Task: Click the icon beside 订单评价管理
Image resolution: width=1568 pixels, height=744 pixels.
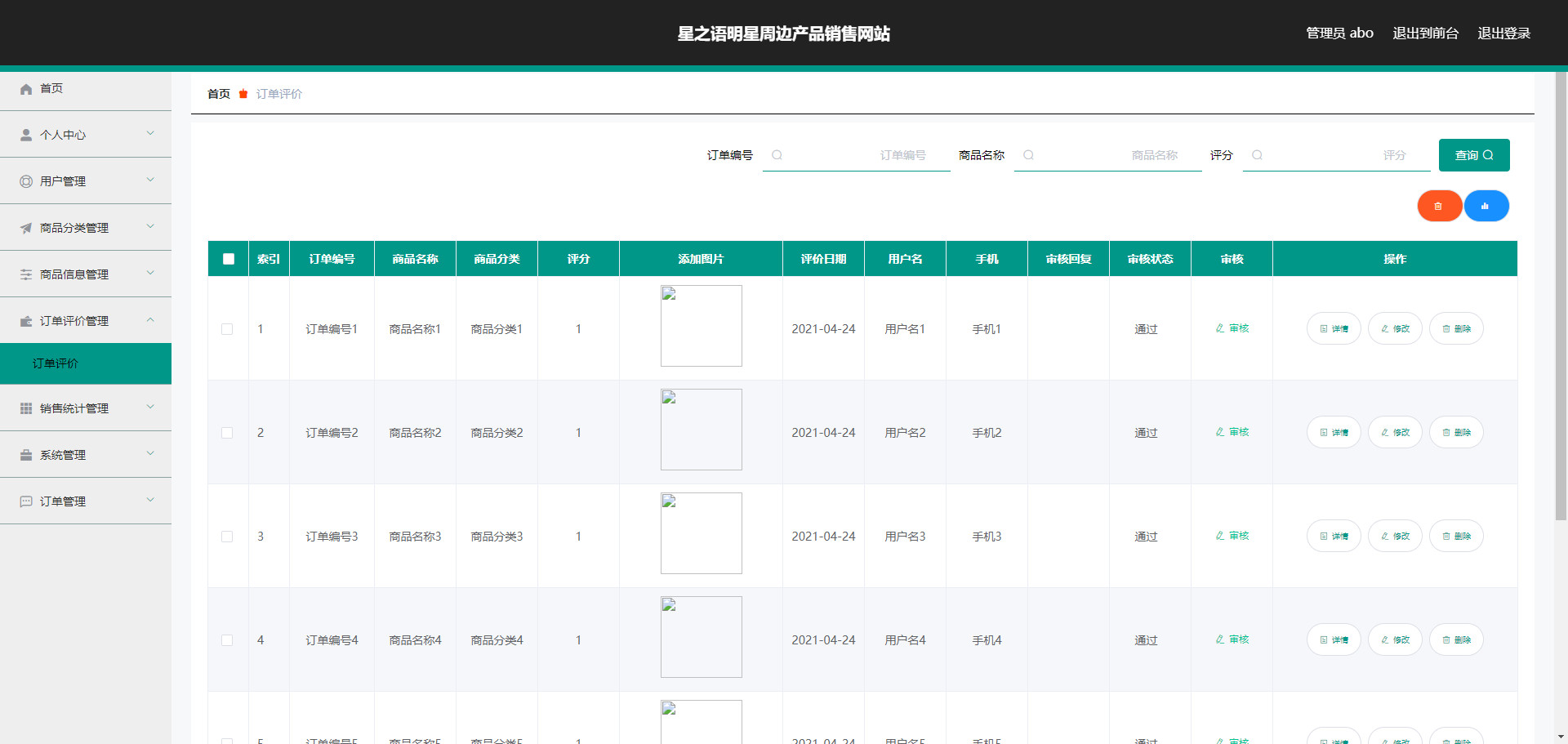Action: coord(26,321)
